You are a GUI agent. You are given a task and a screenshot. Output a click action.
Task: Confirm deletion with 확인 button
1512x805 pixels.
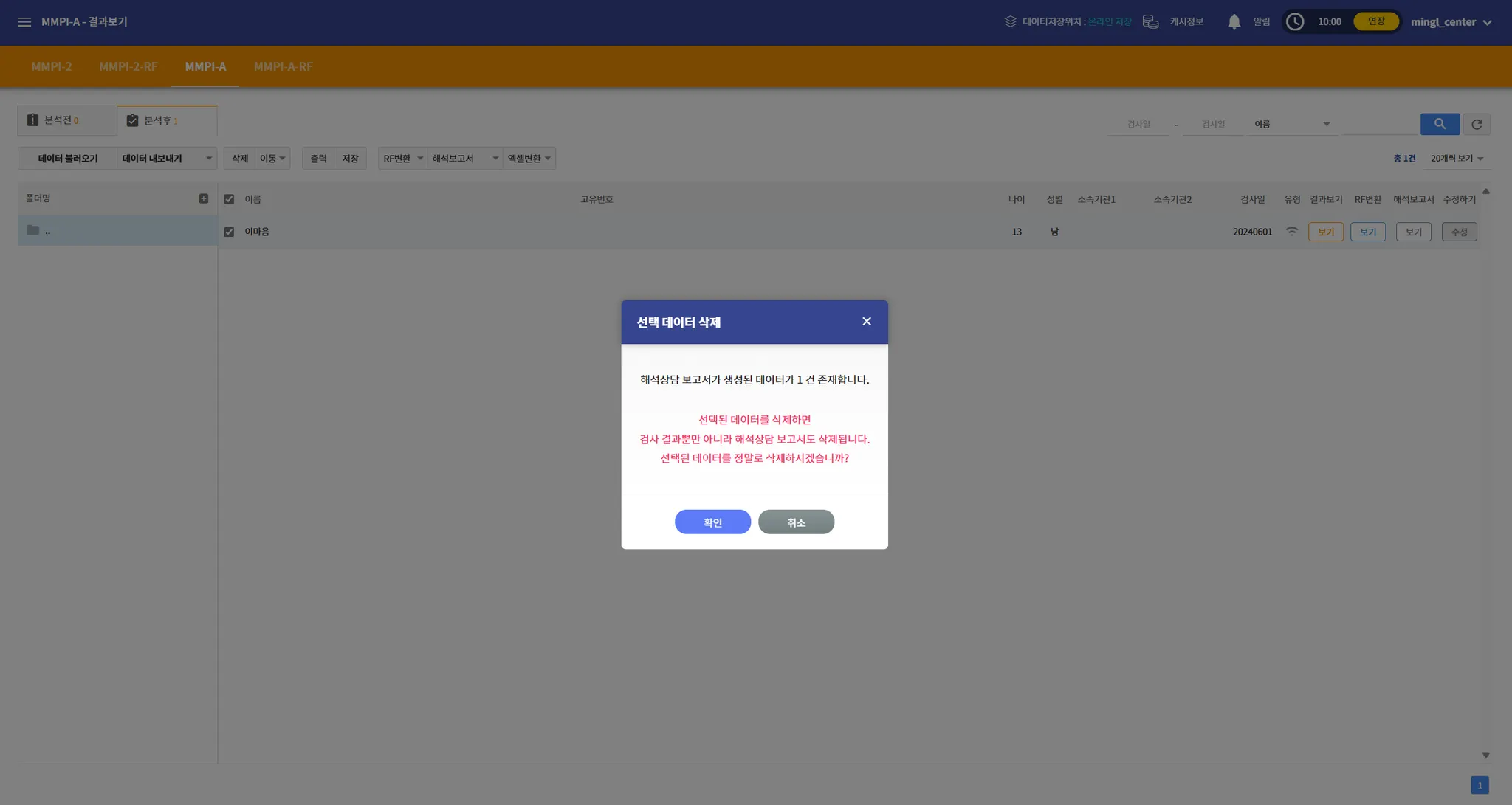pos(712,522)
